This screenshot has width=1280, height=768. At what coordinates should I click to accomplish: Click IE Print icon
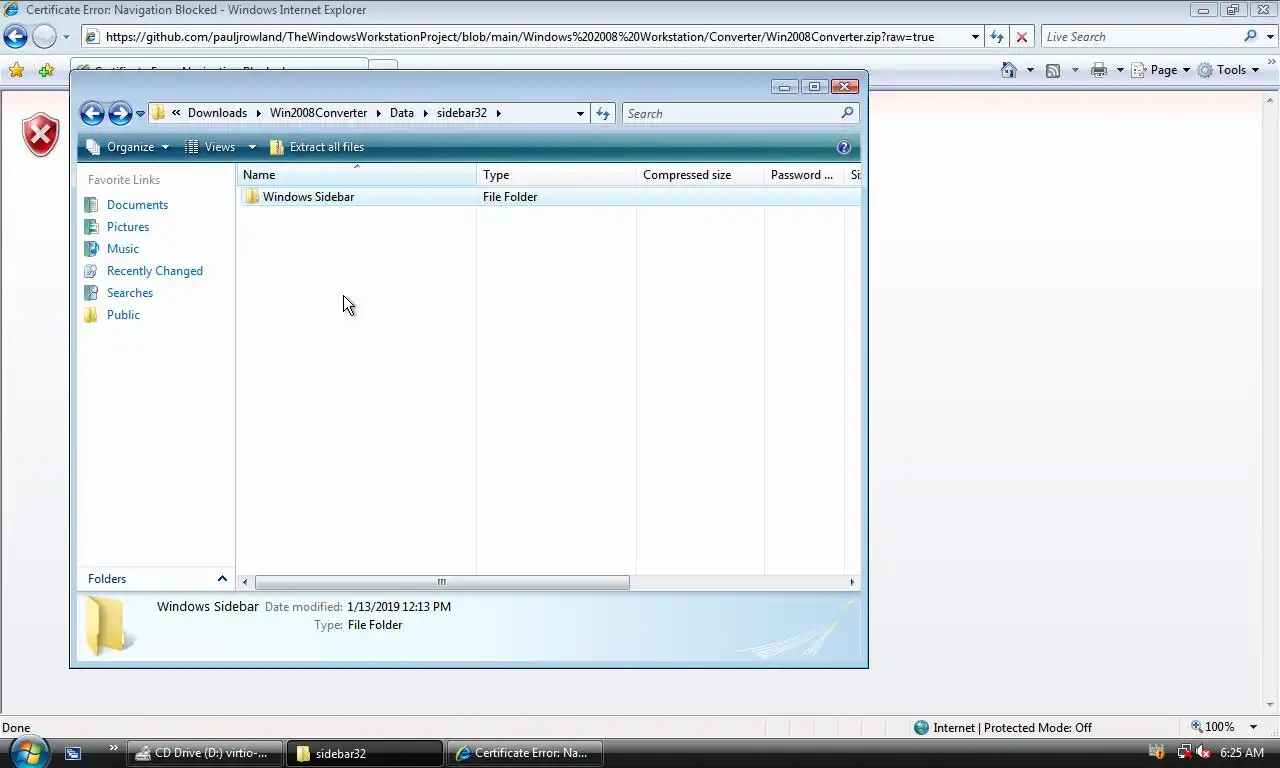[x=1099, y=70]
